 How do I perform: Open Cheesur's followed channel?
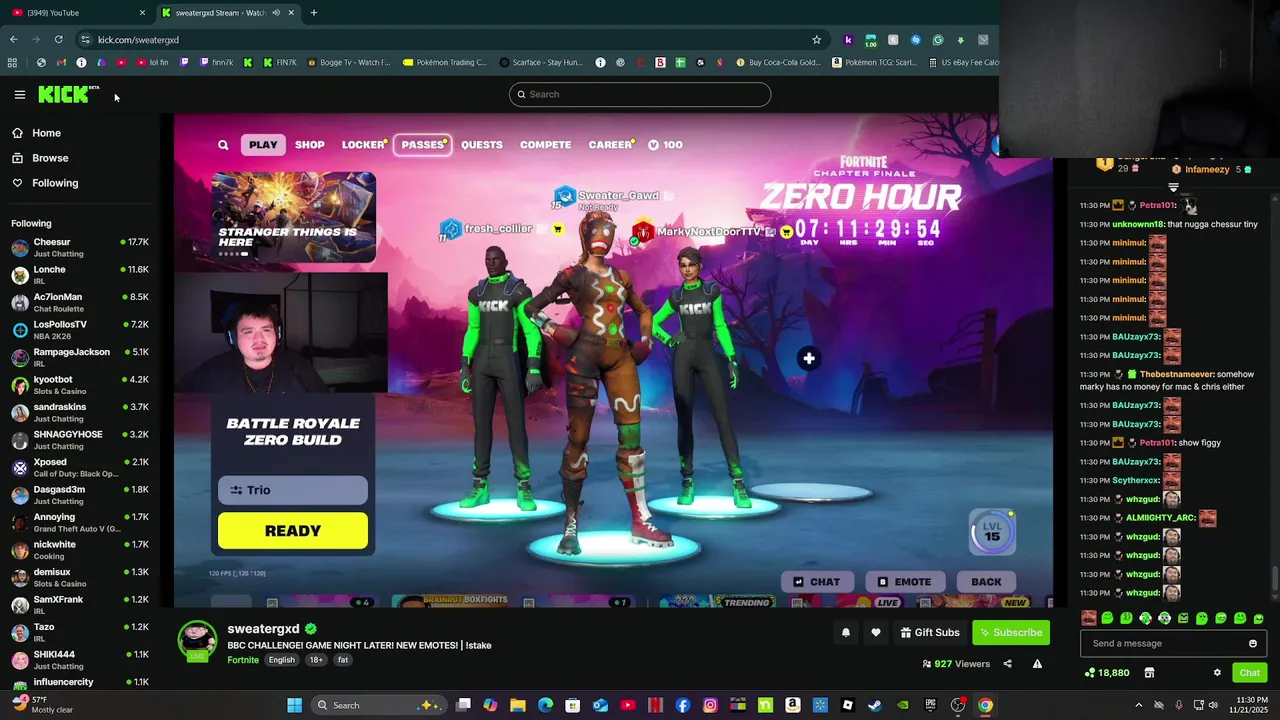coord(80,247)
